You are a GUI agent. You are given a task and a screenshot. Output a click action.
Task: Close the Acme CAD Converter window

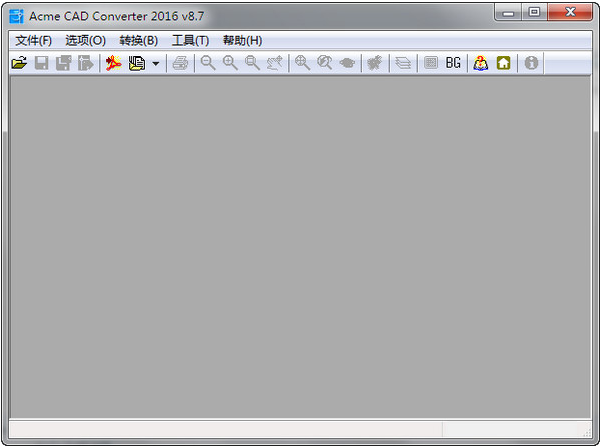(570, 12)
